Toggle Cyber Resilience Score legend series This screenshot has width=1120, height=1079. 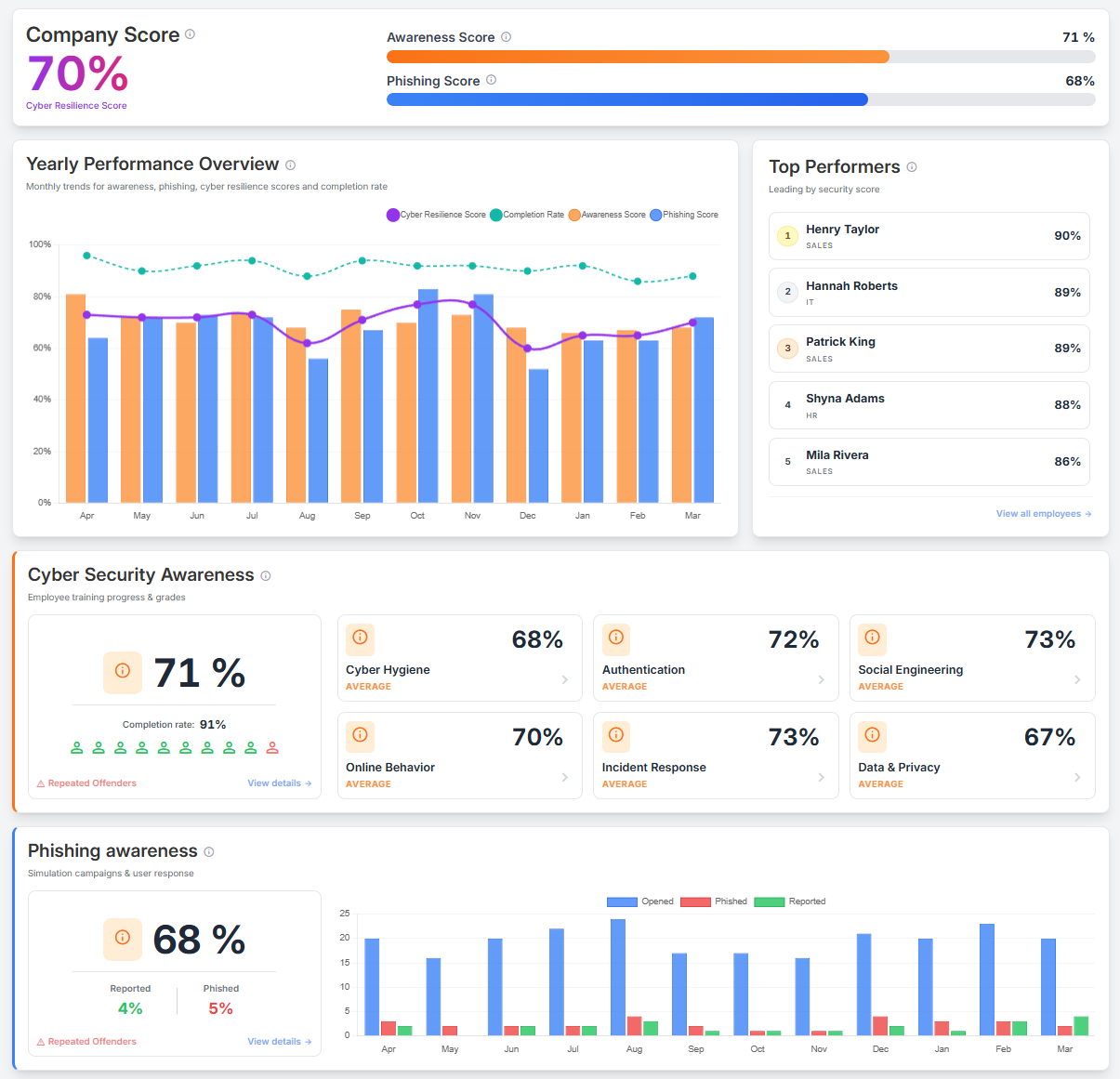coord(436,215)
